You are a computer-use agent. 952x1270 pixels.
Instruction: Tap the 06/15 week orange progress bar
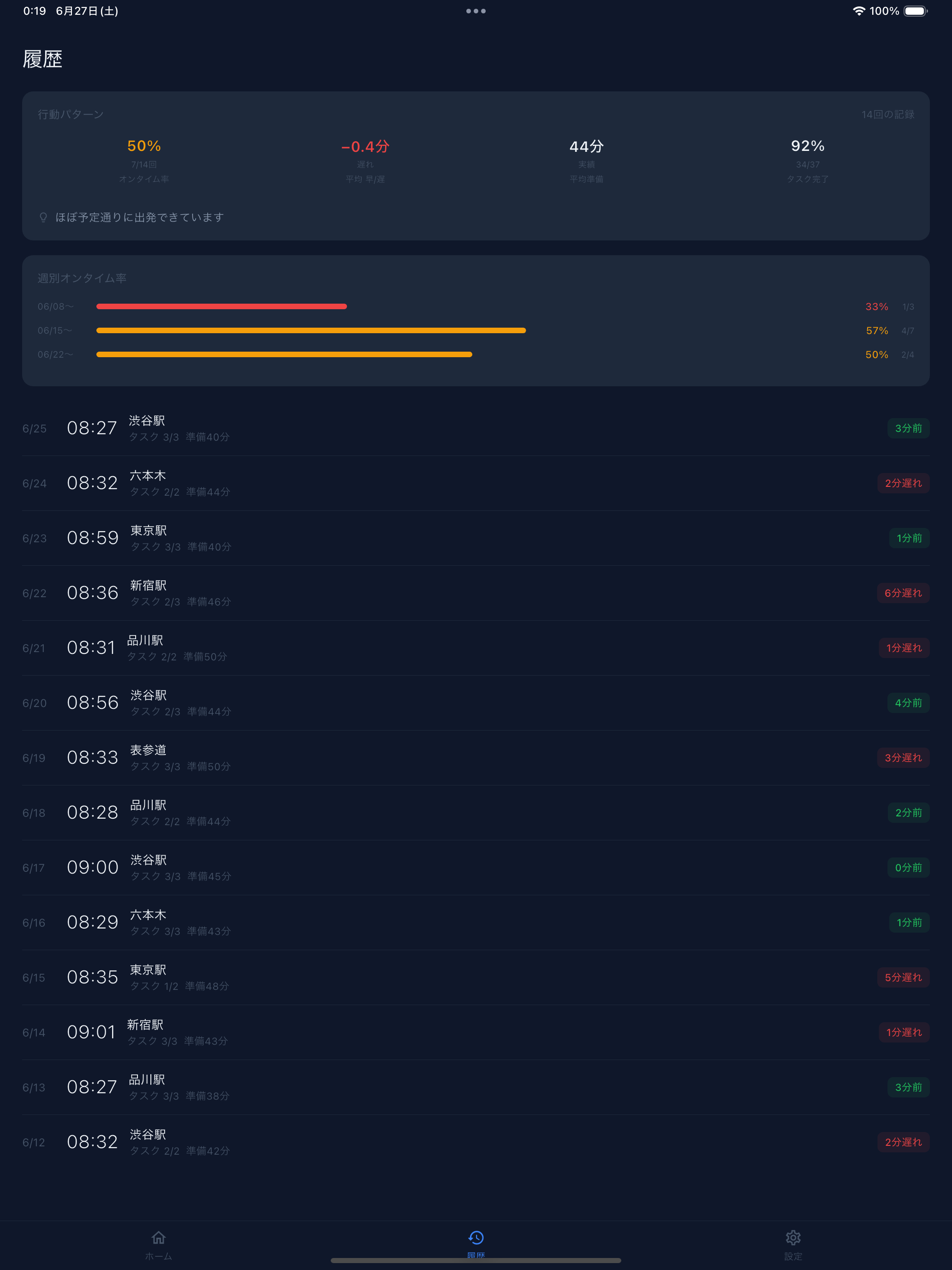pos(311,331)
